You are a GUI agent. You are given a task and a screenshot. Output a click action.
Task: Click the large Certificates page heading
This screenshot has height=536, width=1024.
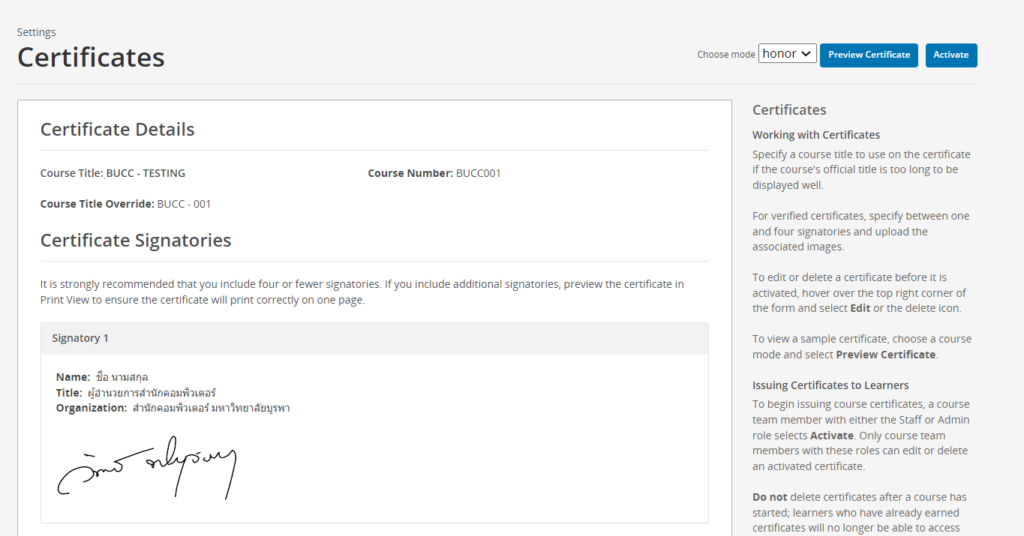pyautogui.click(x=91, y=57)
